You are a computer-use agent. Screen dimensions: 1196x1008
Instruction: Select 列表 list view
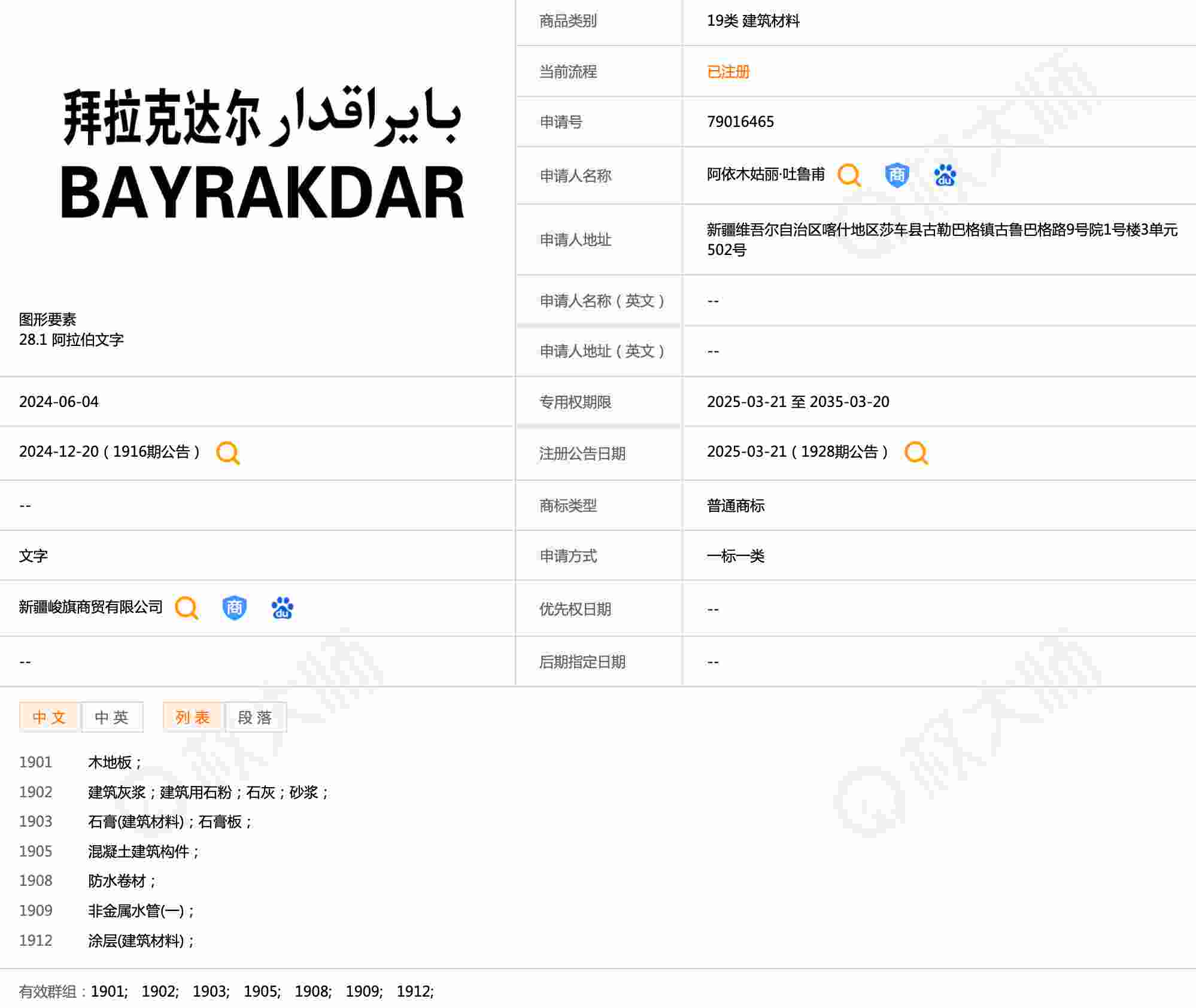tap(193, 717)
